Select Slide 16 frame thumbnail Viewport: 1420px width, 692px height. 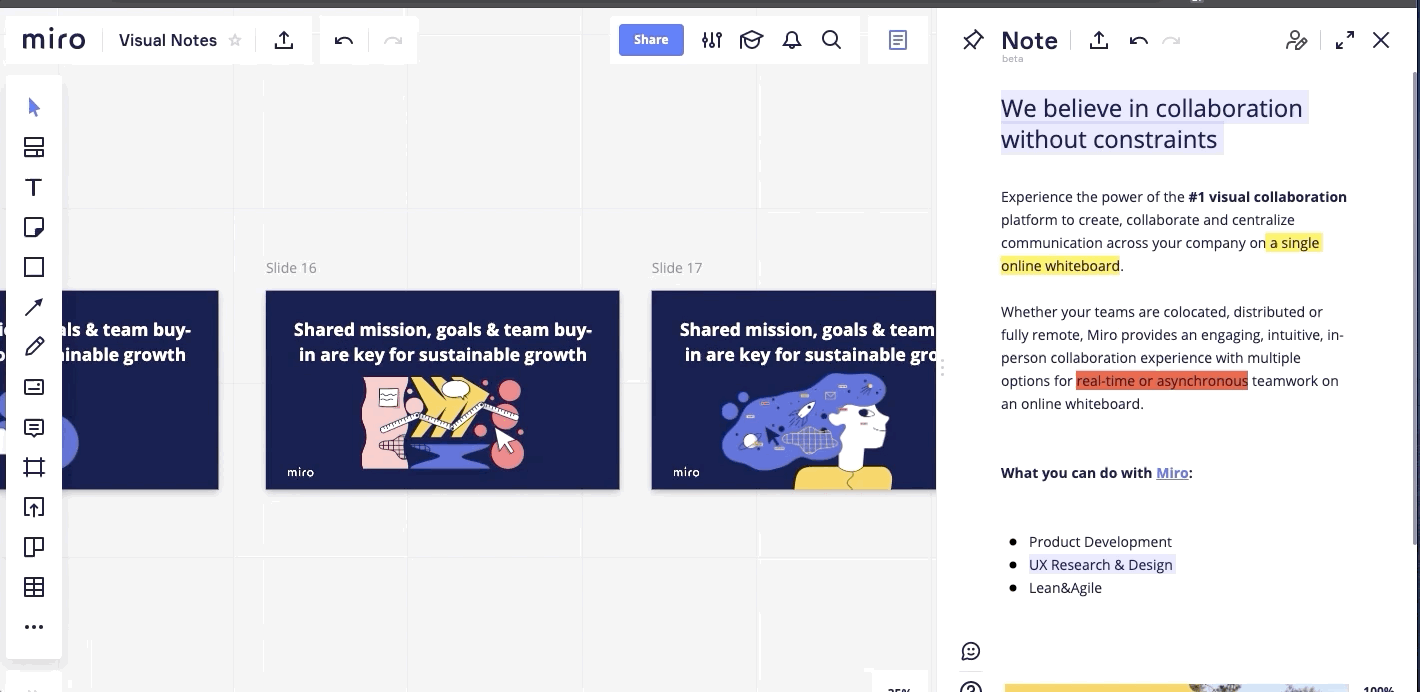442,390
